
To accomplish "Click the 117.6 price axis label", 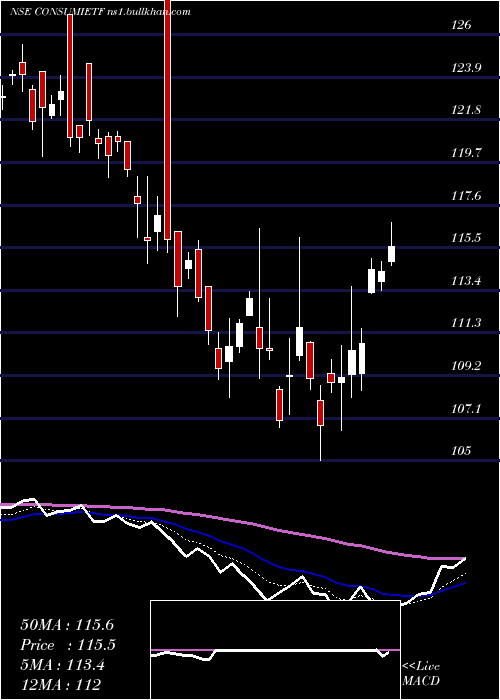I will click(467, 196).
